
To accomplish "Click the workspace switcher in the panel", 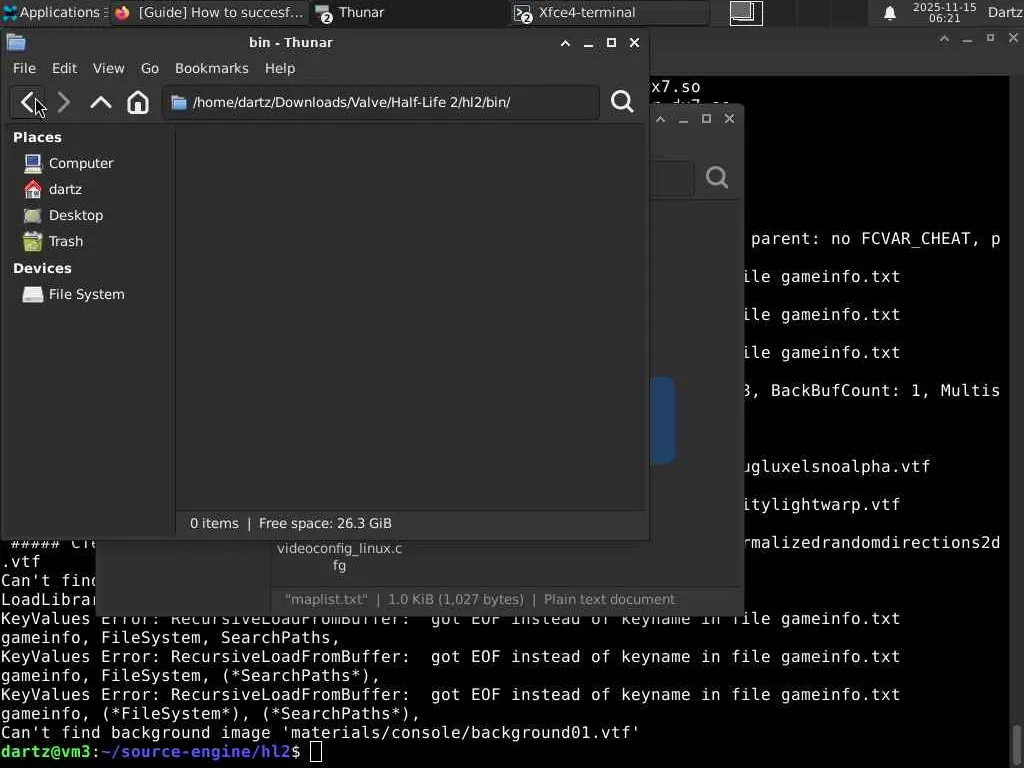I will (x=746, y=13).
